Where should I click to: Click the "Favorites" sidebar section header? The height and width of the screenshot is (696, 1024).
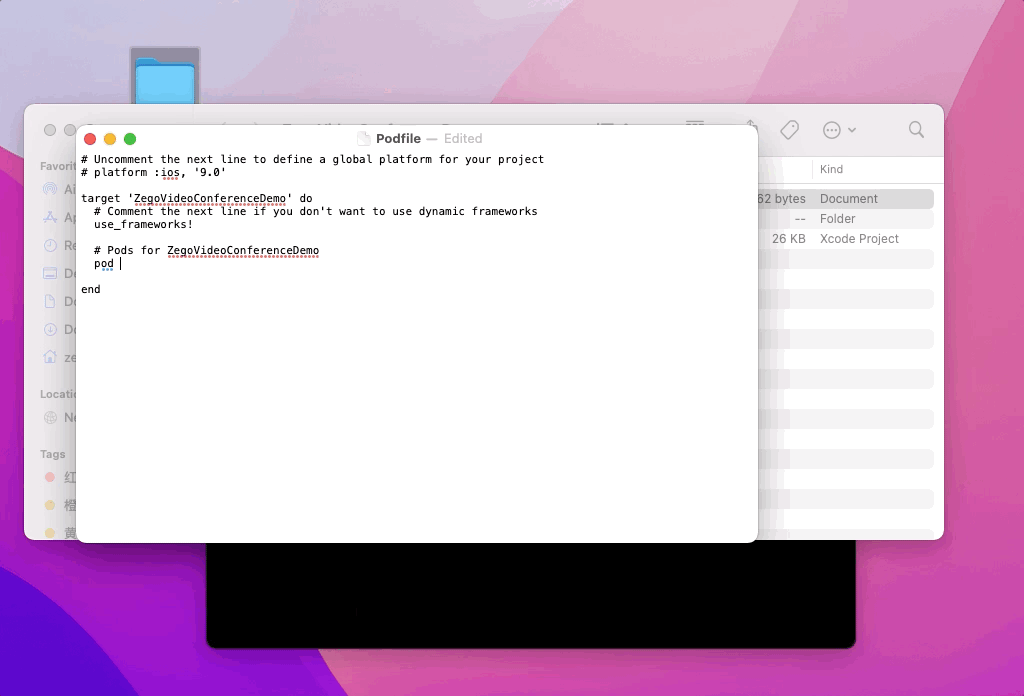[58, 166]
